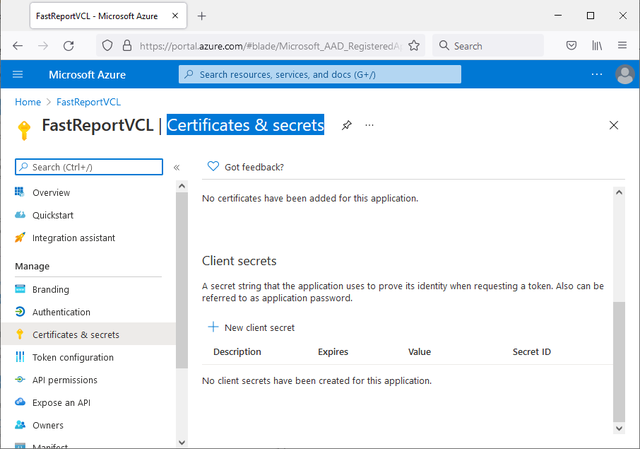Go to the Home breadcrumb
640x449 pixels.
click(x=28, y=102)
